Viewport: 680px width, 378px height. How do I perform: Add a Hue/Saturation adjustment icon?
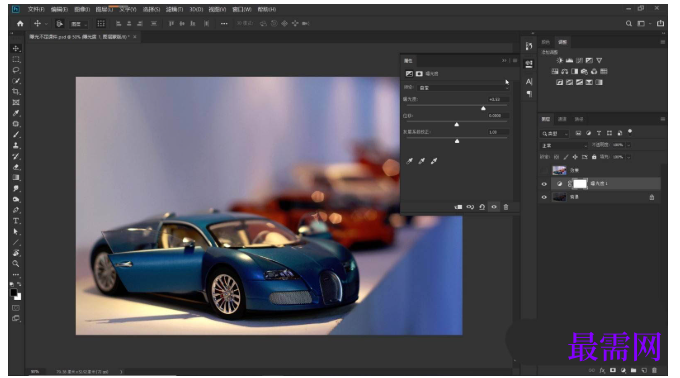(x=555, y=72)
